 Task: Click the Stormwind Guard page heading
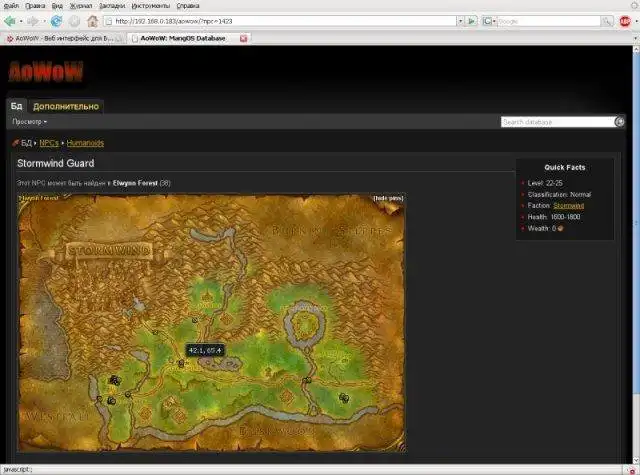pyautogui.click(x=56, y=163)
